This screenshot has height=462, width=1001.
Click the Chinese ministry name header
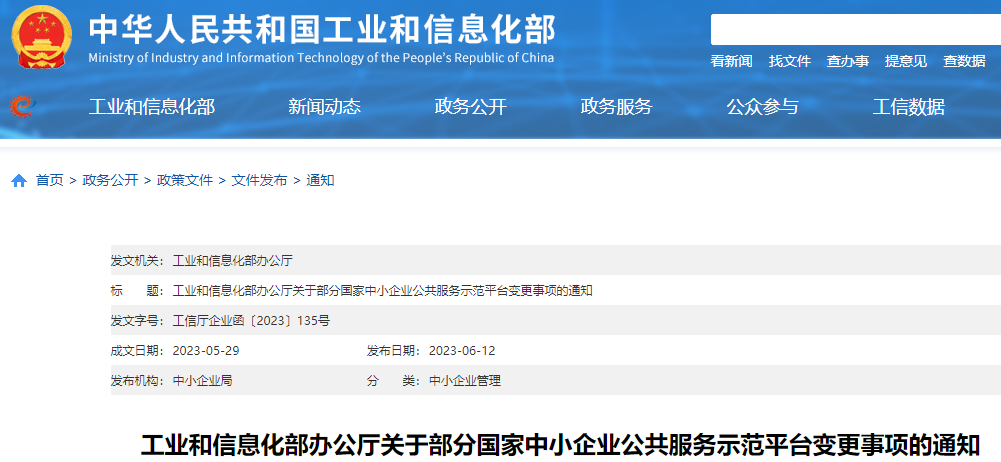click(322, 29)
